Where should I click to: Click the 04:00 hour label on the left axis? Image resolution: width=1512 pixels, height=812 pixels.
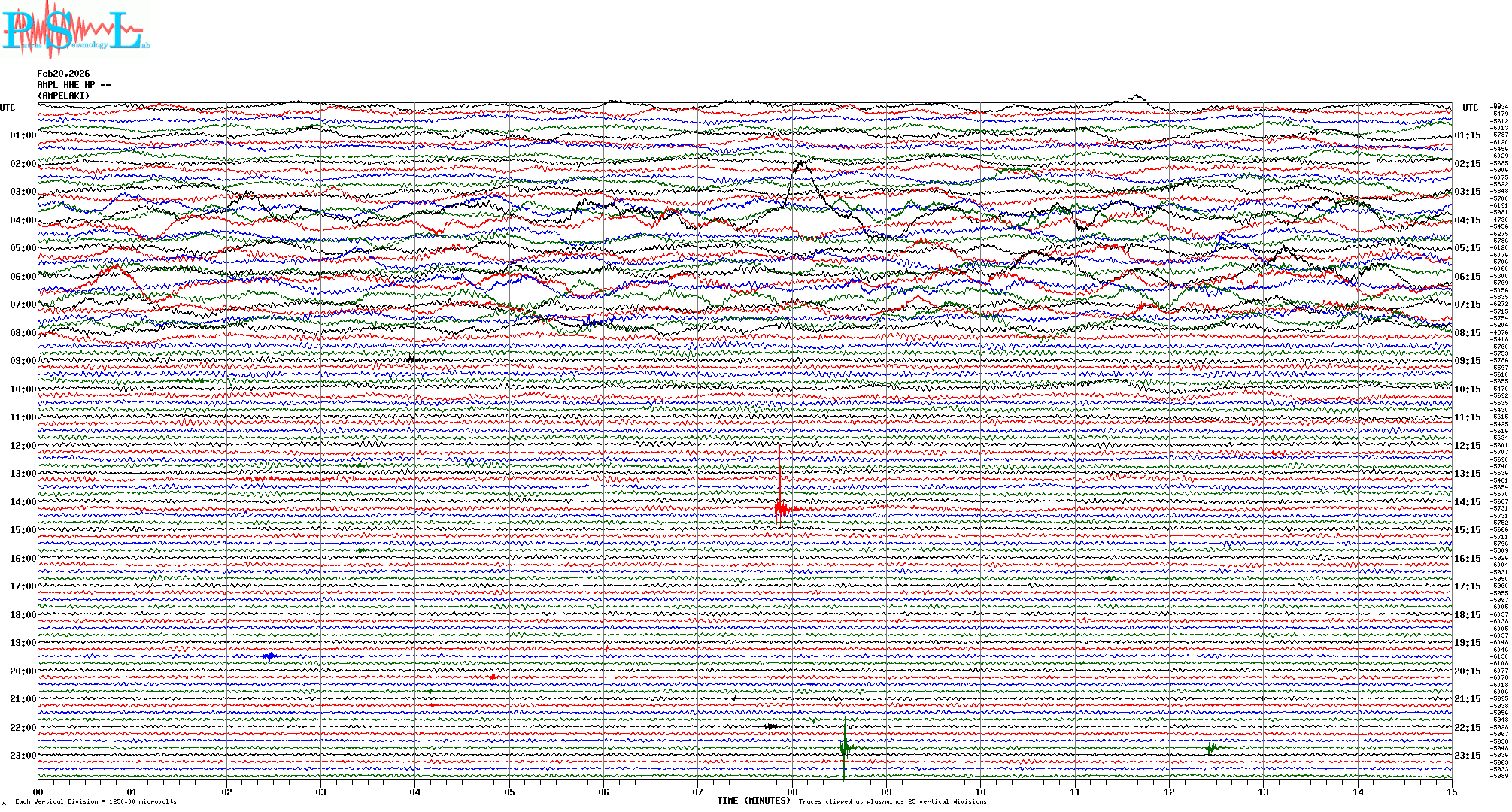coord(23,220)
